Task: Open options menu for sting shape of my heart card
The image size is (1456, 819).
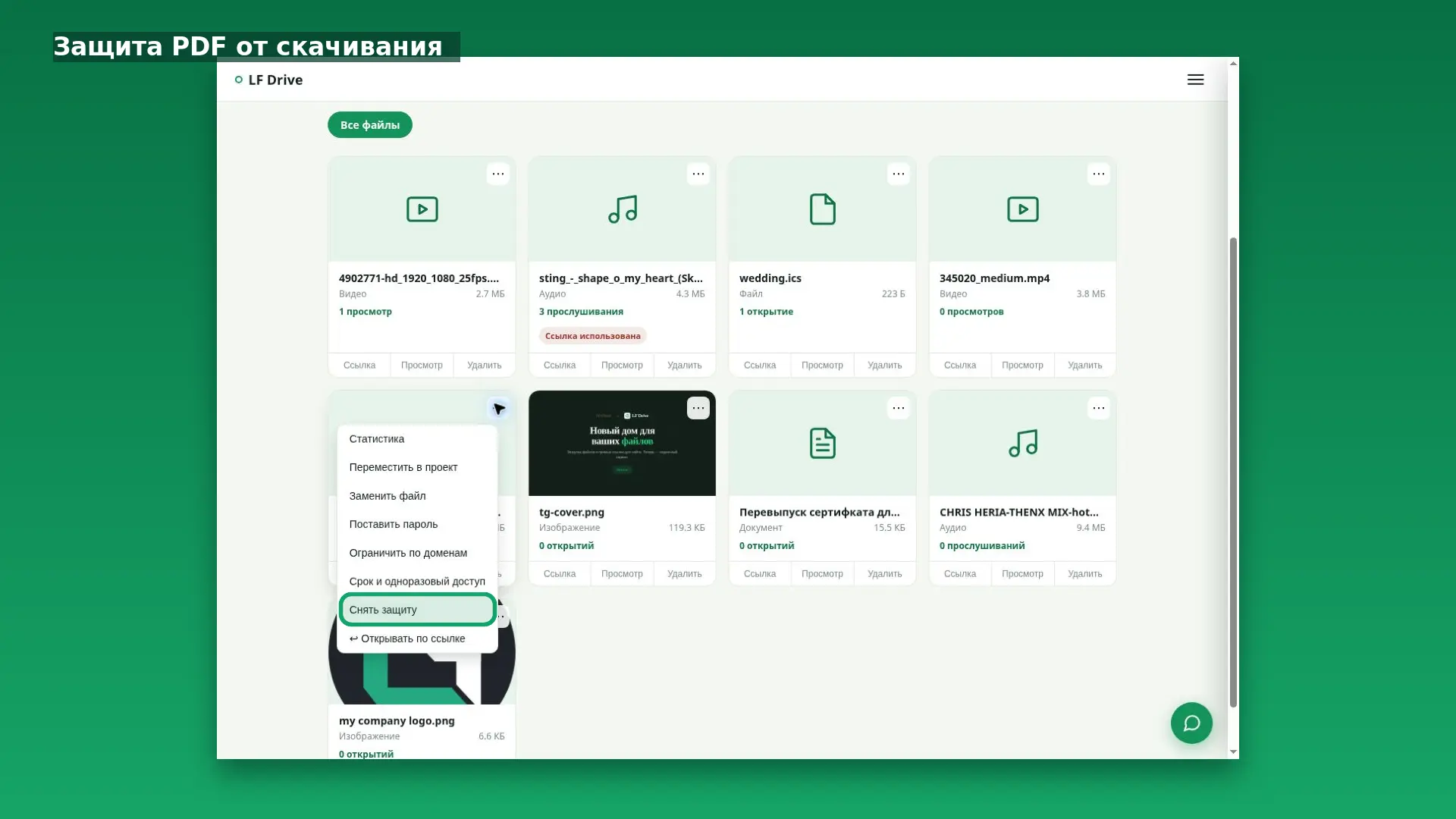Action: tap(698, 174)
